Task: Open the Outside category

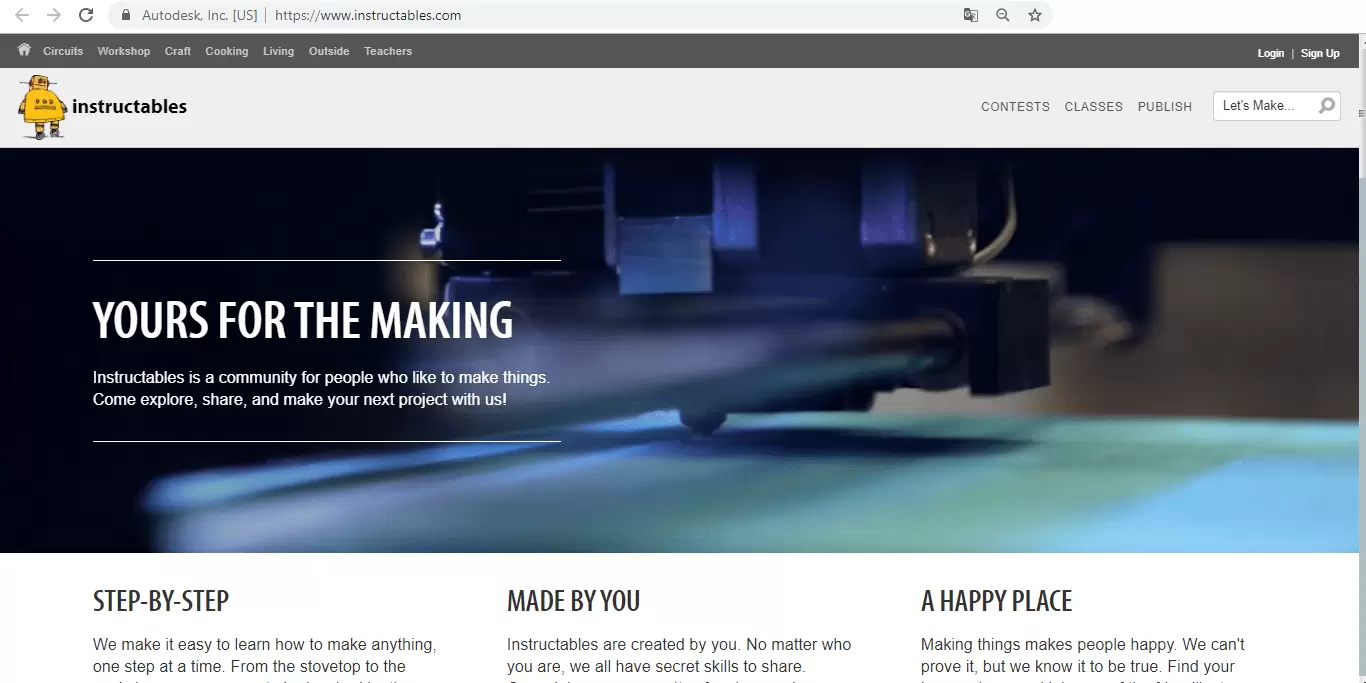Action: pos(329,51)
